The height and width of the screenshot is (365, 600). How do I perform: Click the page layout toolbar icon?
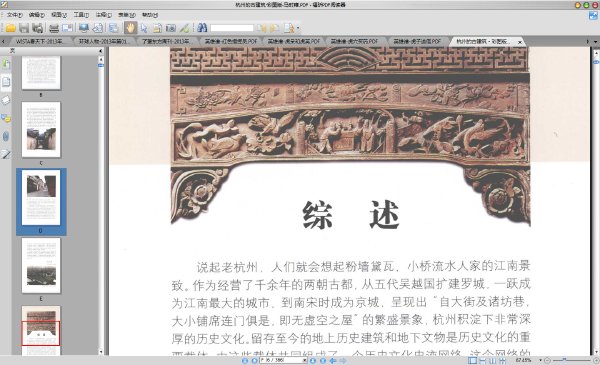point(114,28)
